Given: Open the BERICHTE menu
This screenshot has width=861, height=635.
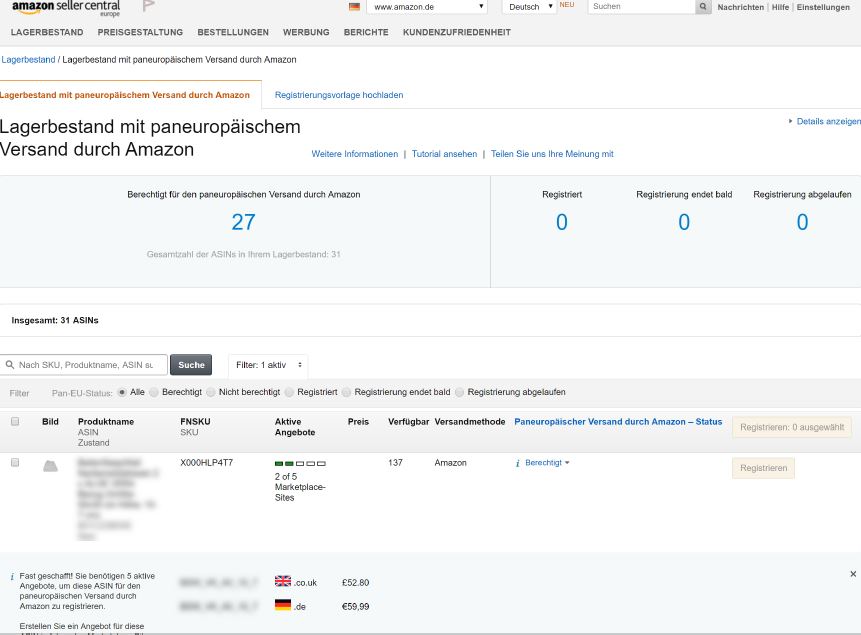Looking at the screenshot, I should [x=366, y=32].
